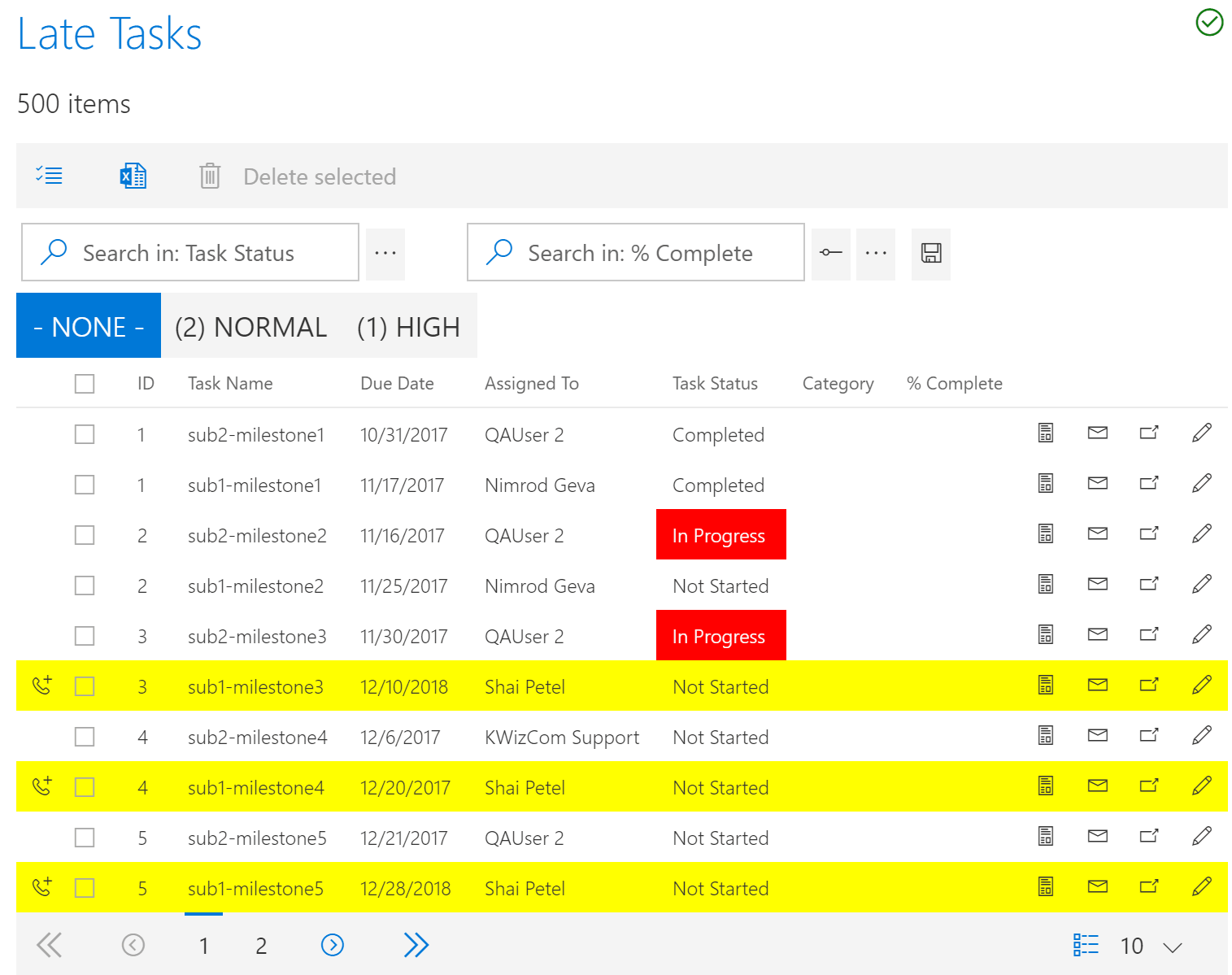
Task: Check the checkbox for sub2-milestone2
Action: coord(85,535)
